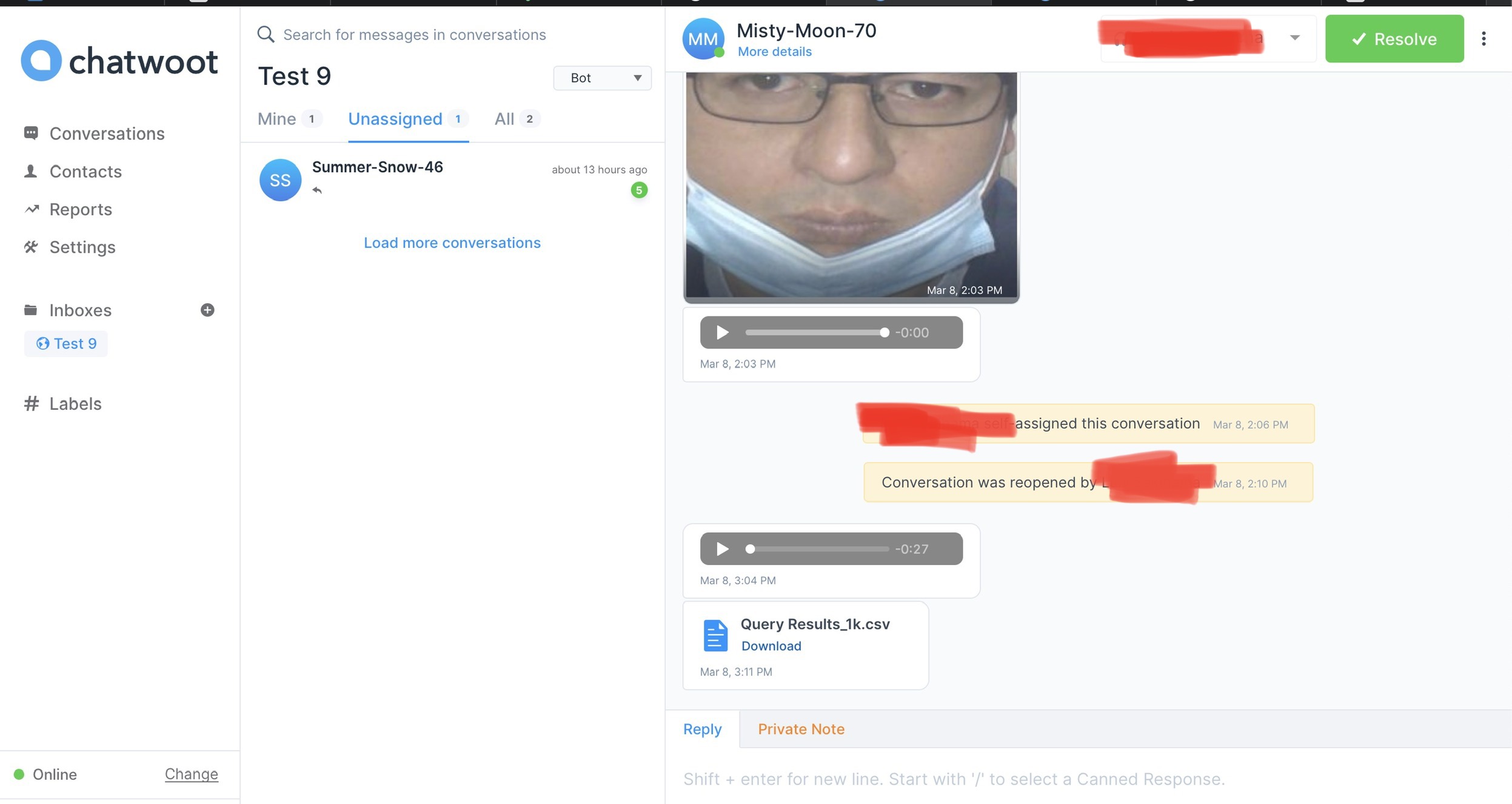Click the MM contact avatar
Image resolution: width=1512 pixels, height=804 pixels.
(x=703, y=39)
